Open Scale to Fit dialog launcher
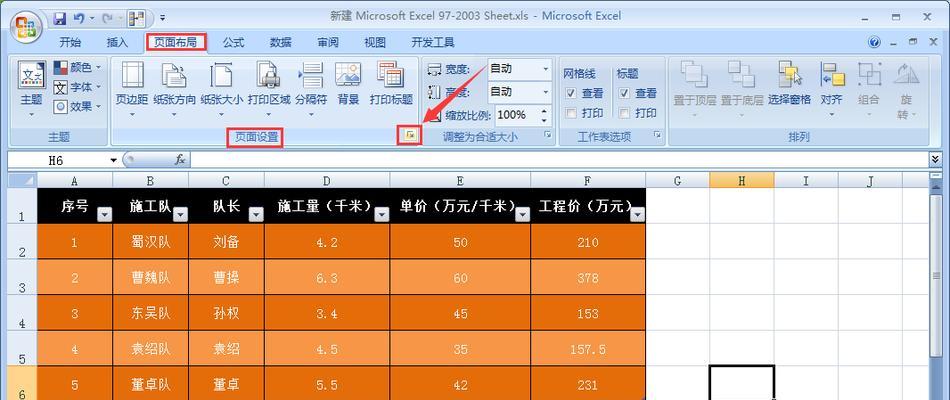Viewport: 950px width, 400px height. coord(548,135)
